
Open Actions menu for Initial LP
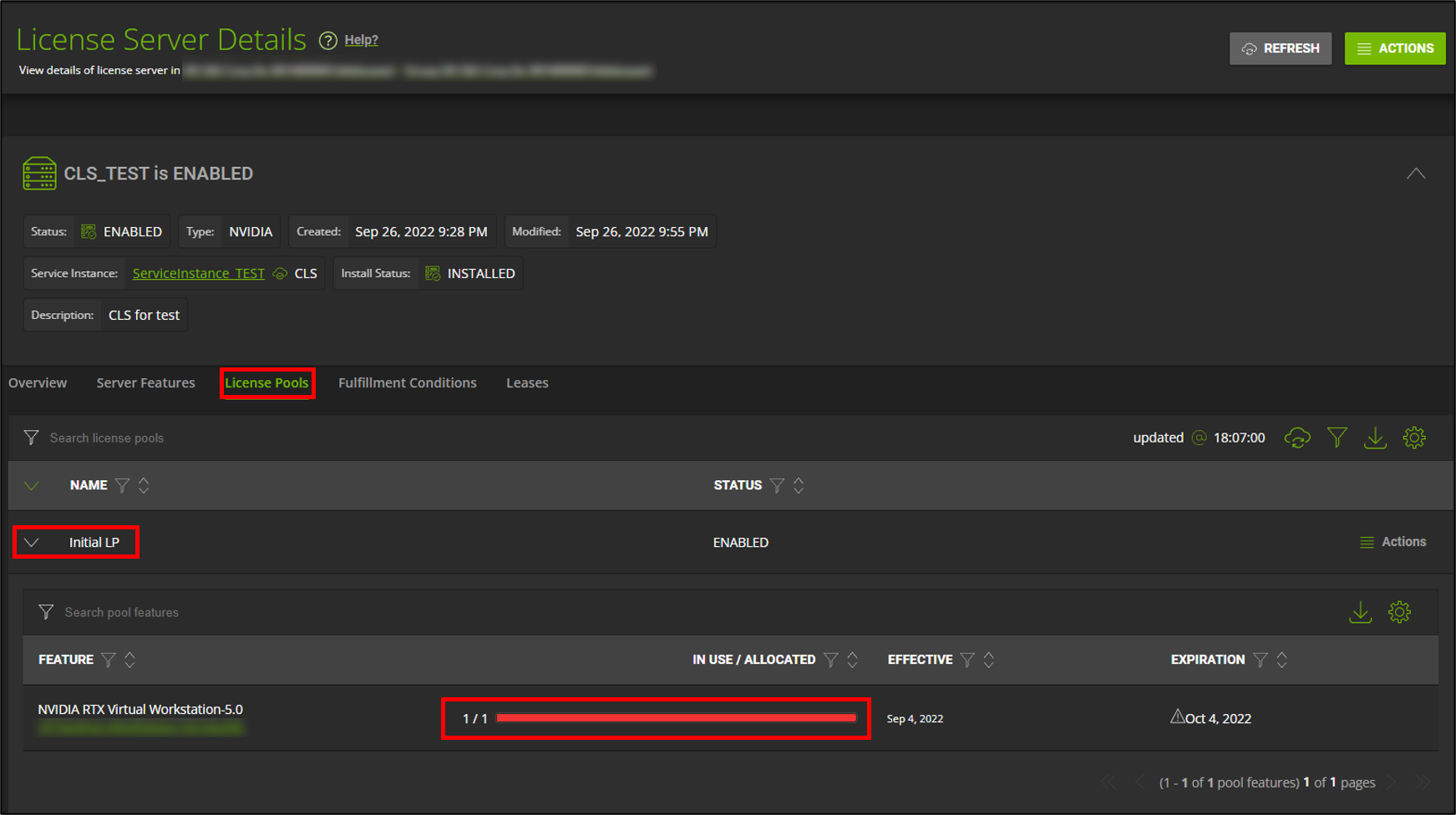[x=1393, y=542]
